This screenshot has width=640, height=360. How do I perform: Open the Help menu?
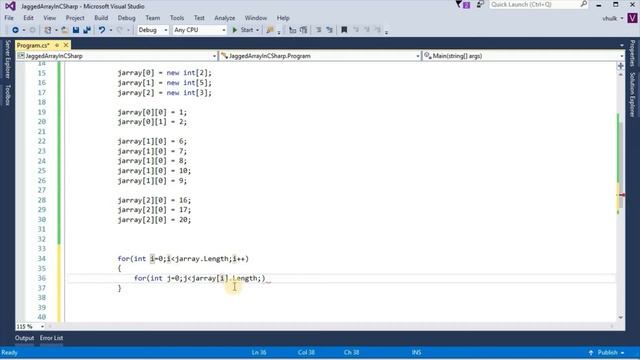pos(283,18)
